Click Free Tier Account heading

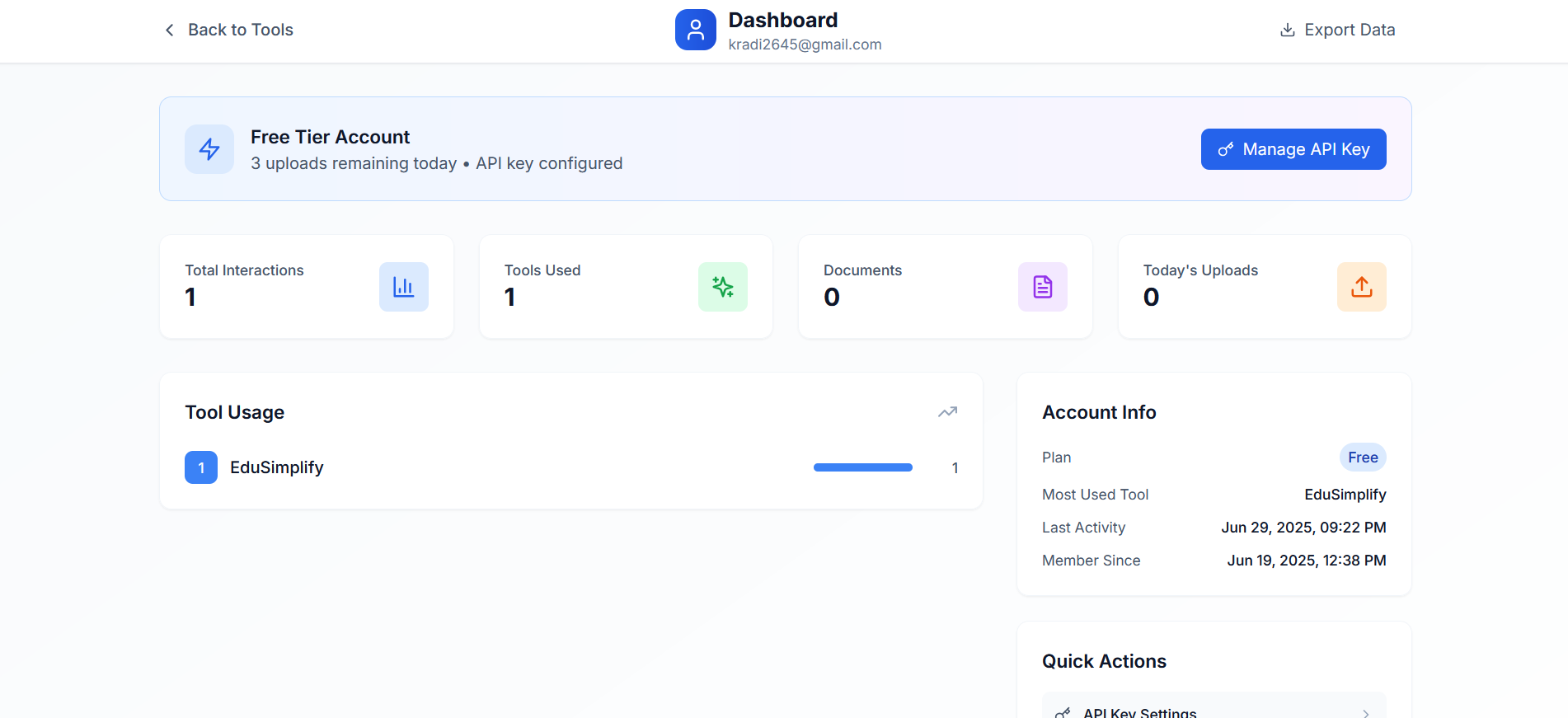pyautogui.click(x=330, y=137)
